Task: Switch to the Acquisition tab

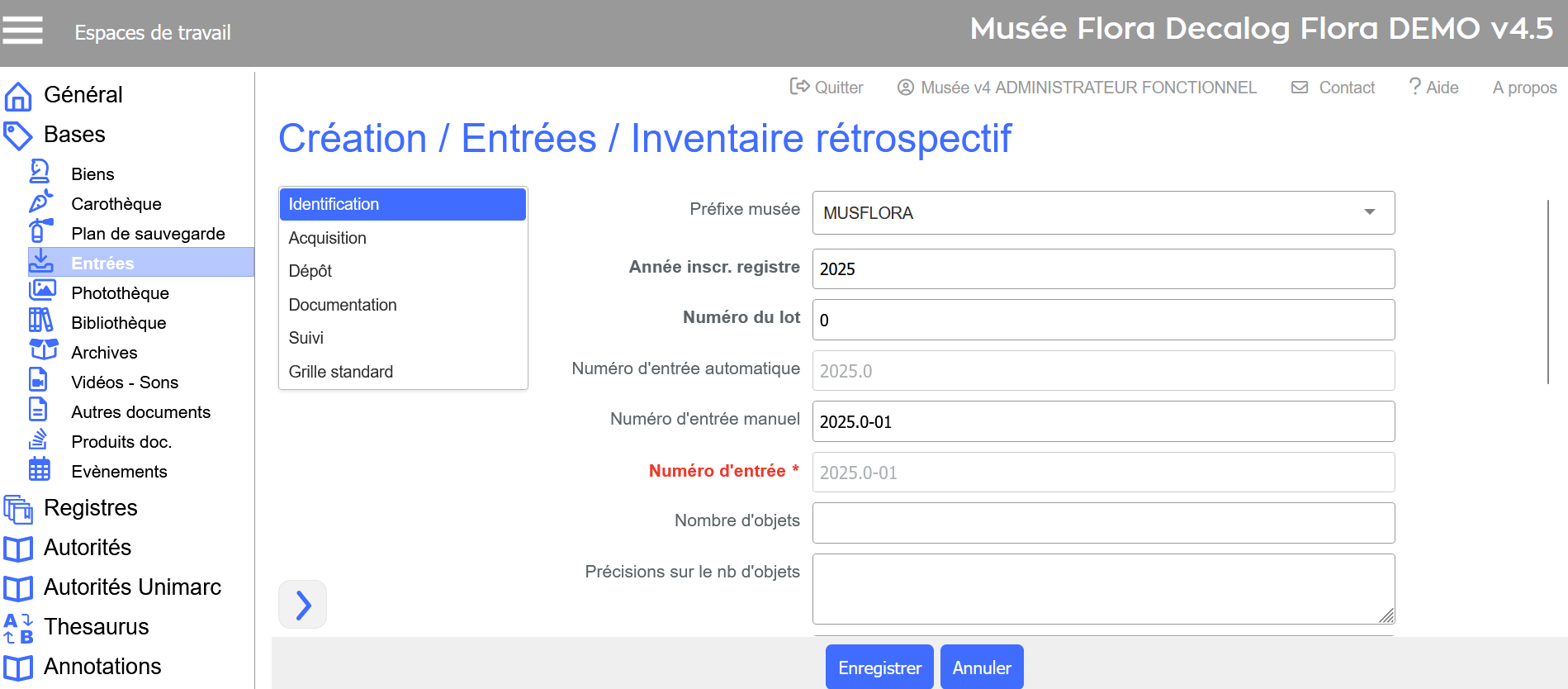Action: click(328, 238)
